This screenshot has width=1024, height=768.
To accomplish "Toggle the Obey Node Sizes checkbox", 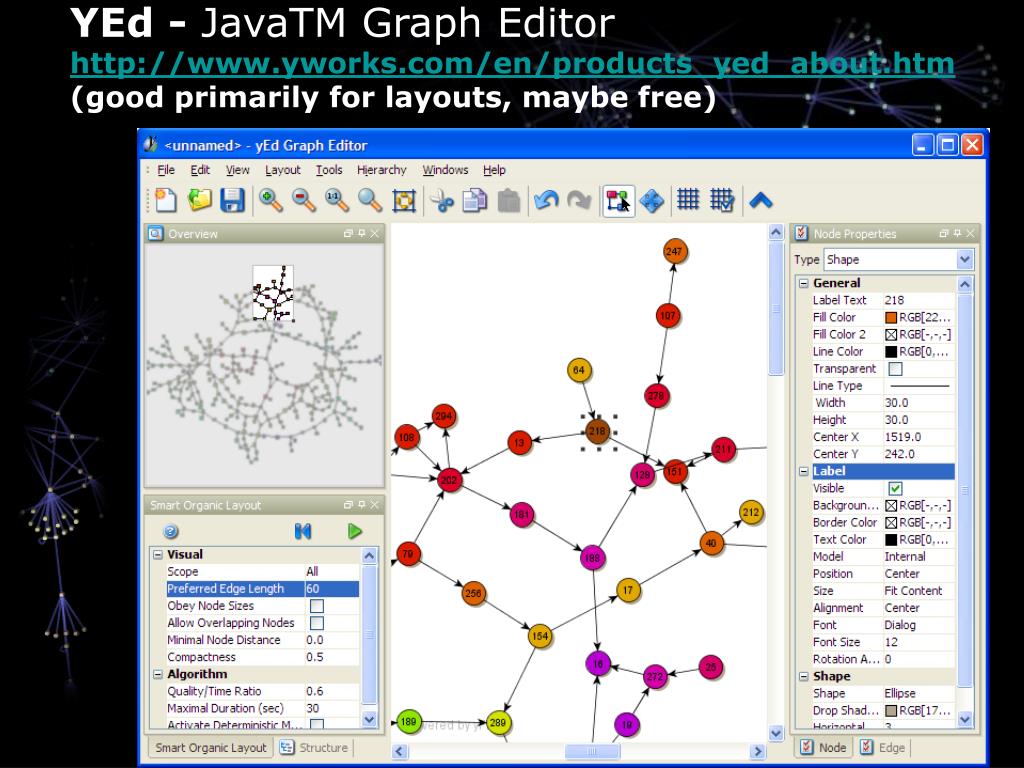I will point(317,606).
